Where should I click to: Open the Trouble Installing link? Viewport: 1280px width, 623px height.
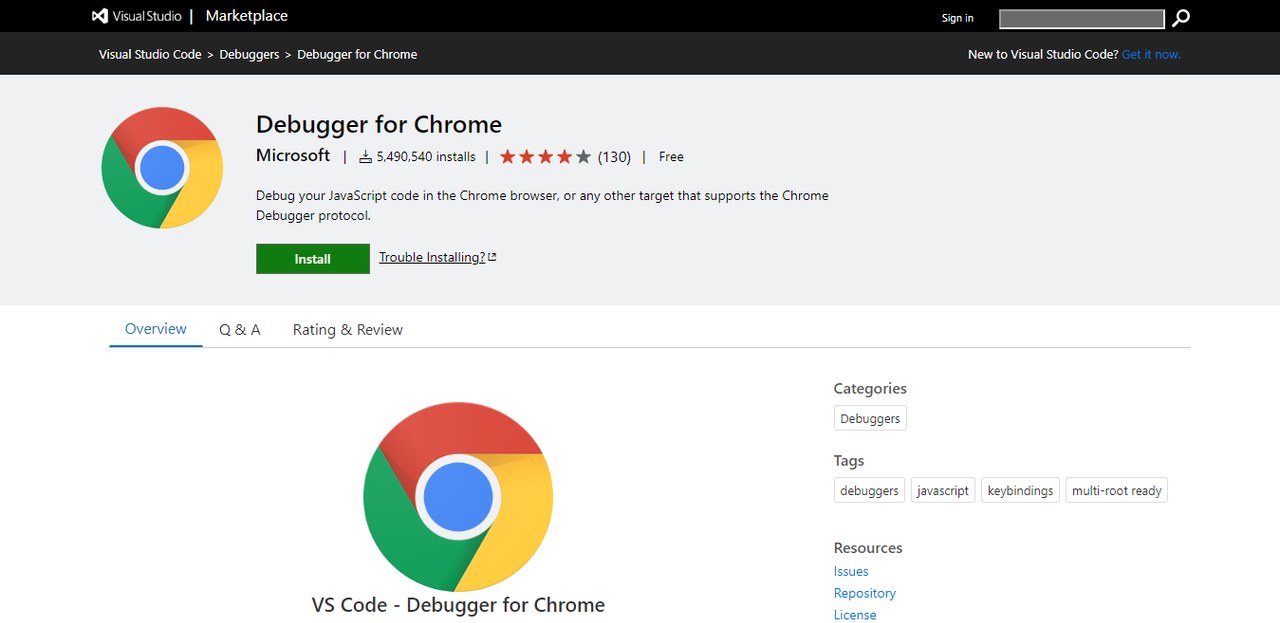(x=432, y=257)
